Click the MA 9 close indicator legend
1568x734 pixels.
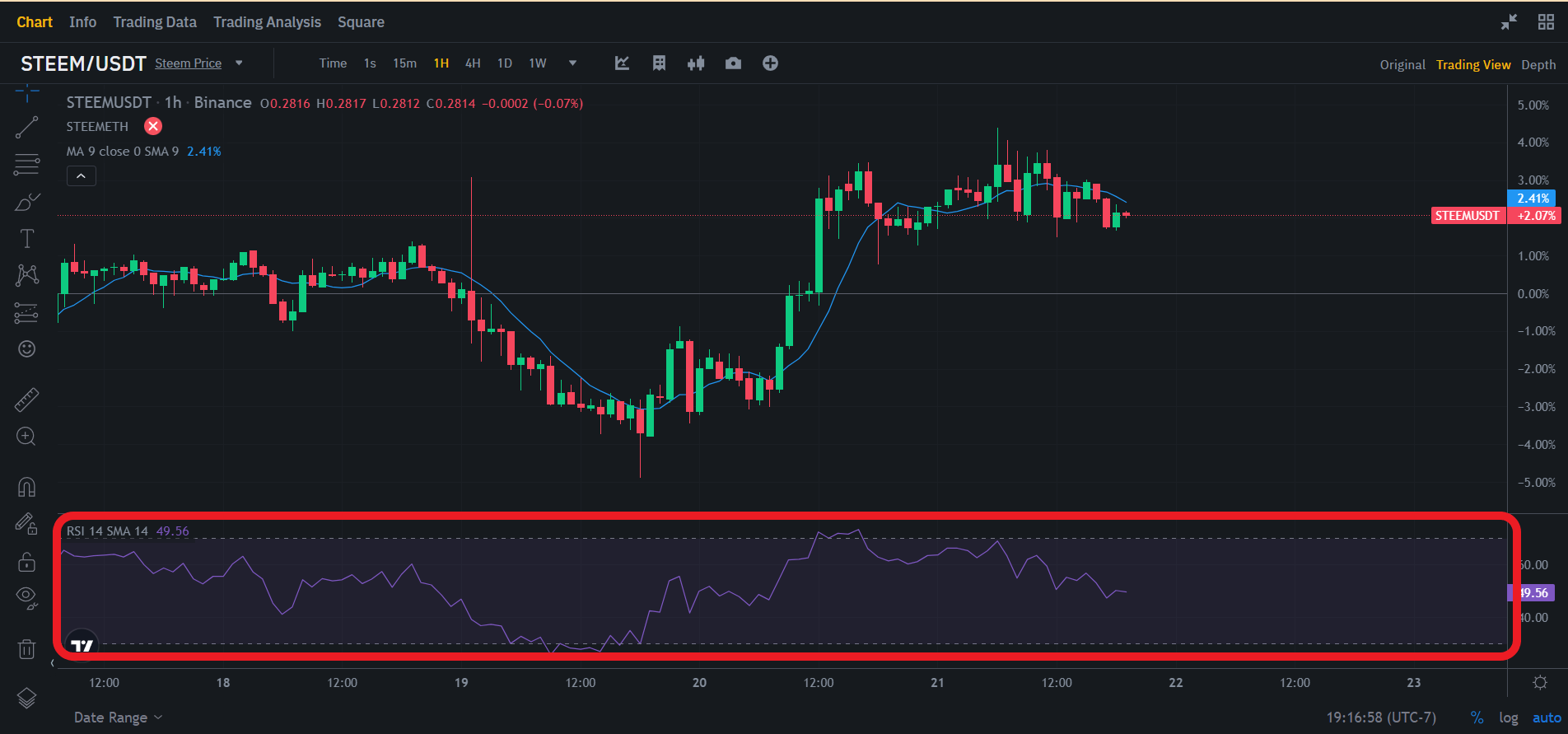tap(123, 152)
